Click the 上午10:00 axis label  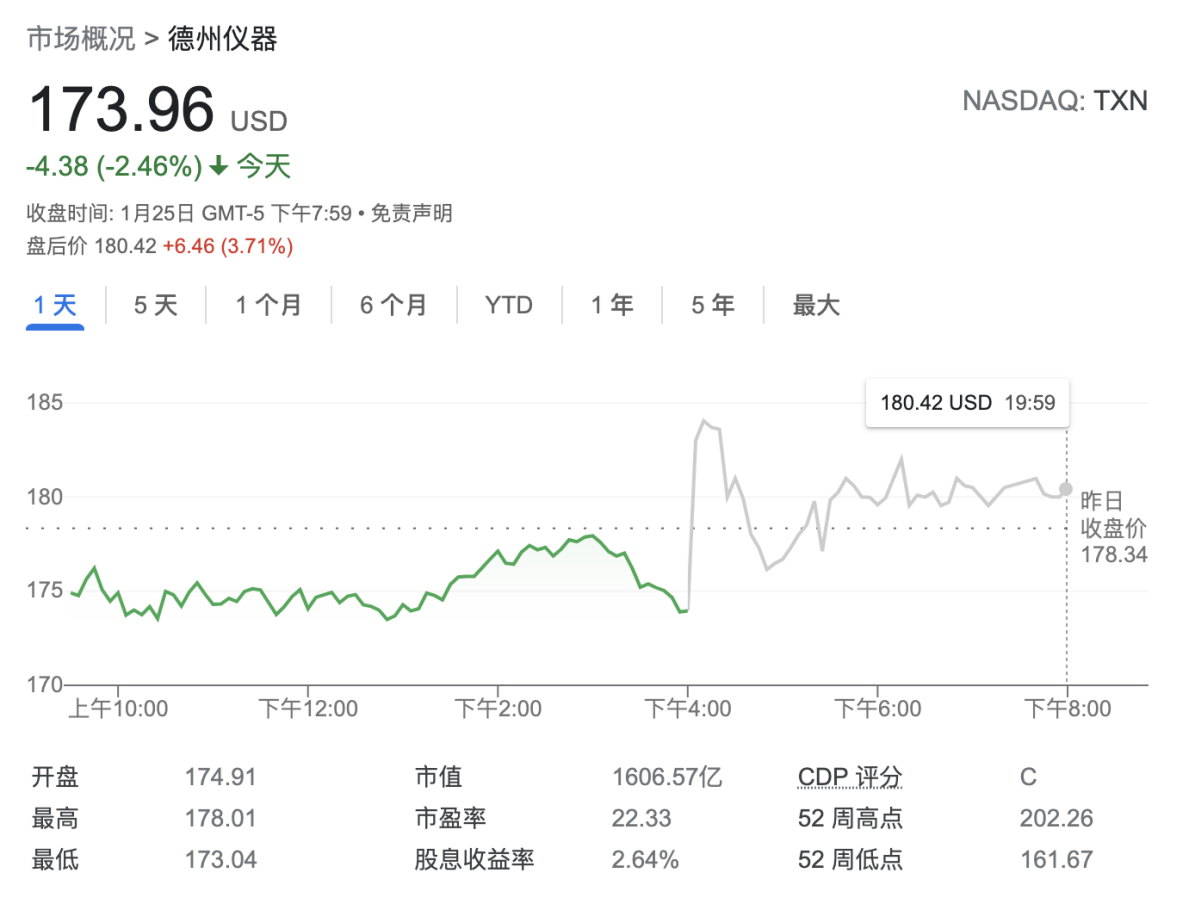pos(118,709)
